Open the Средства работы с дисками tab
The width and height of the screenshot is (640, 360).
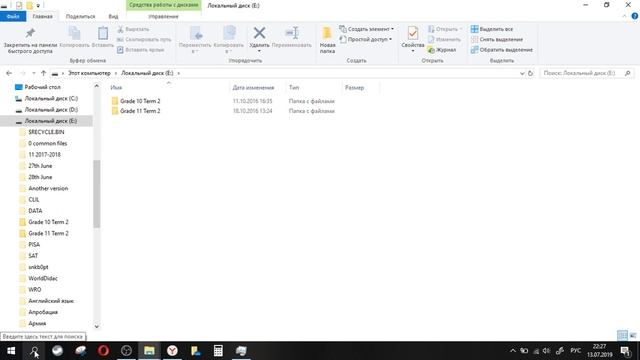pos(164,5)
